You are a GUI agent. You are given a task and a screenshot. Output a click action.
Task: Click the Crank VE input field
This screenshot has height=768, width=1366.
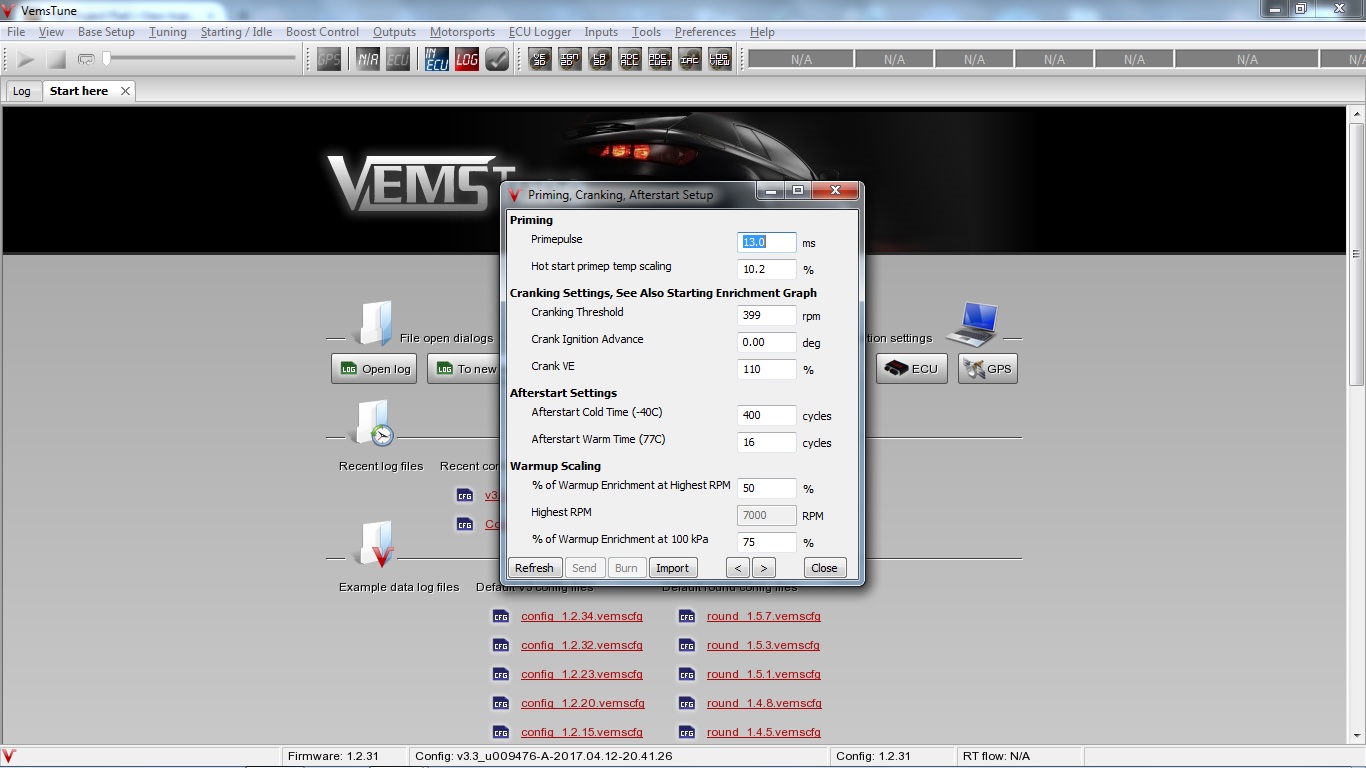pyautogui.click(x=766, y=370)
